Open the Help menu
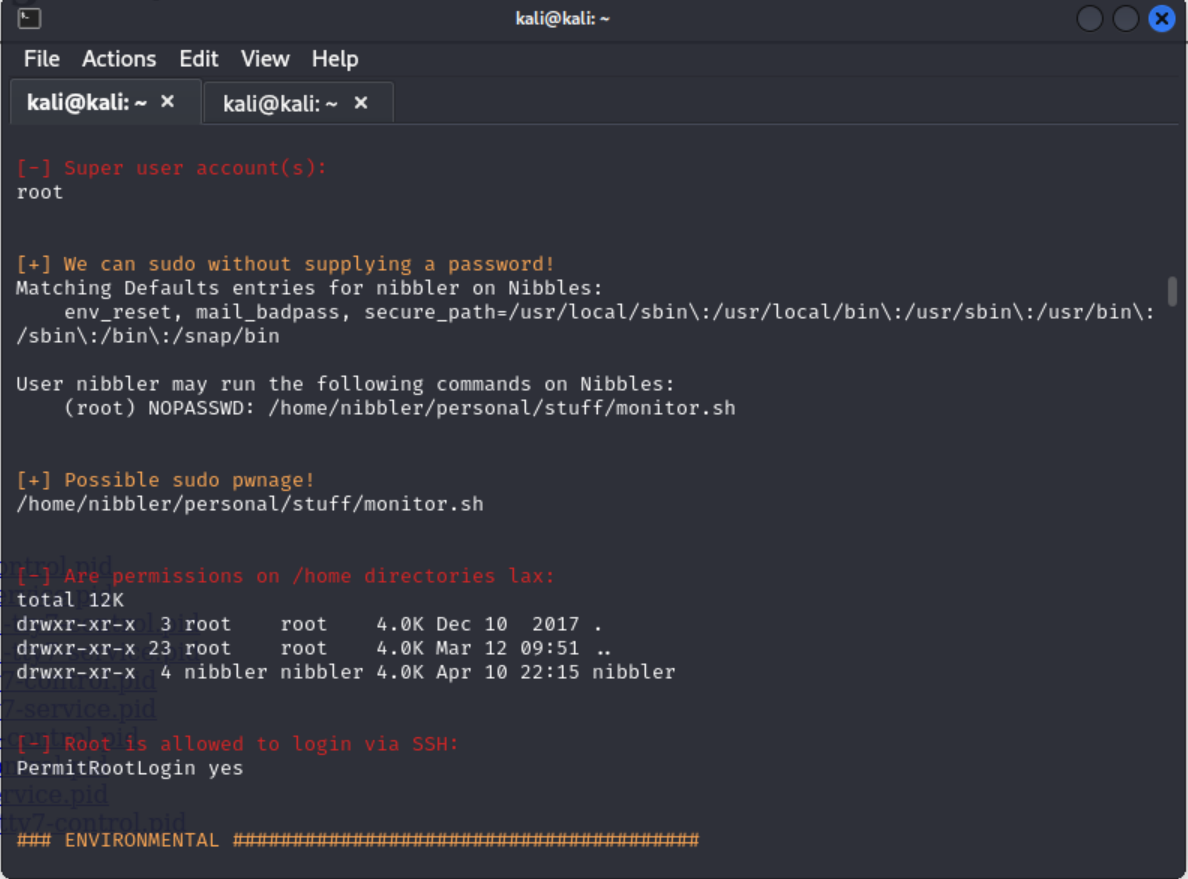This screenshot has width=1188, height=879. click(x=335, y=59)
